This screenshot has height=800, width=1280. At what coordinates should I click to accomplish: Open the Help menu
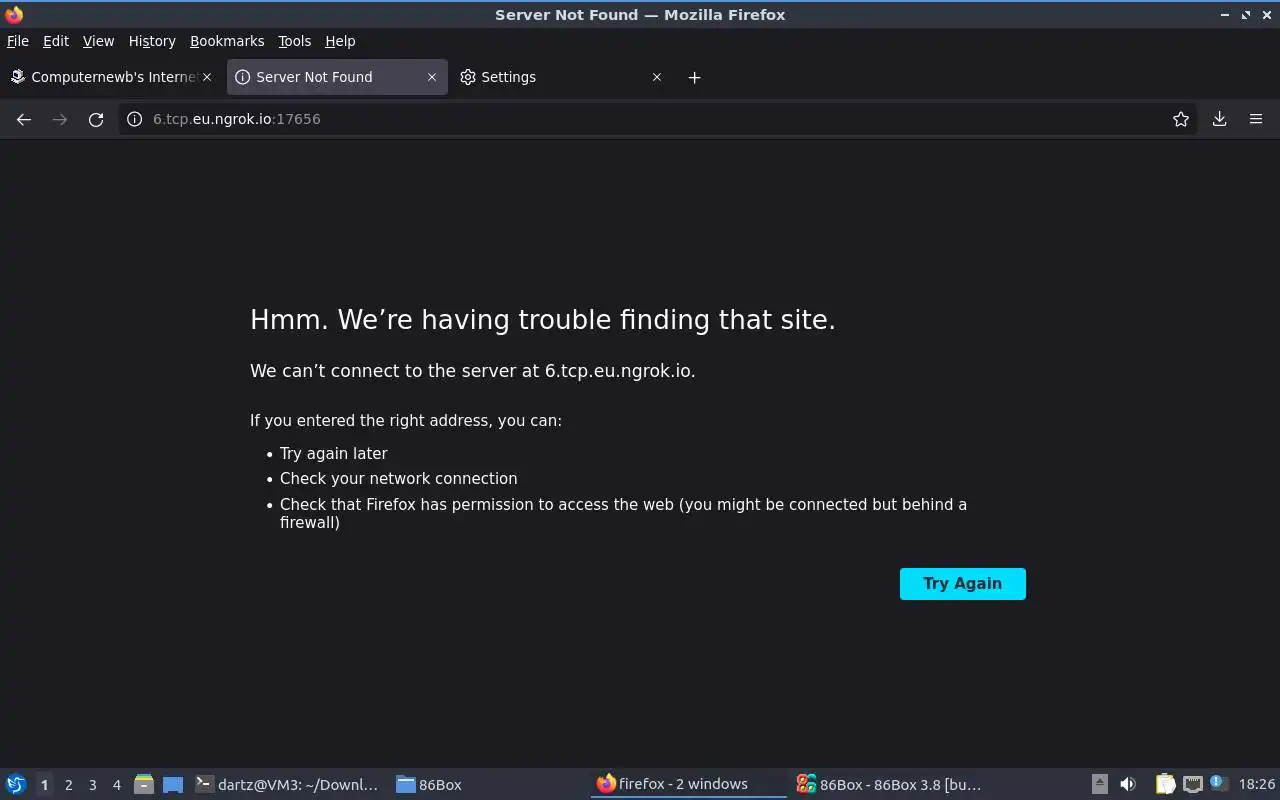[x=340, y=41]
